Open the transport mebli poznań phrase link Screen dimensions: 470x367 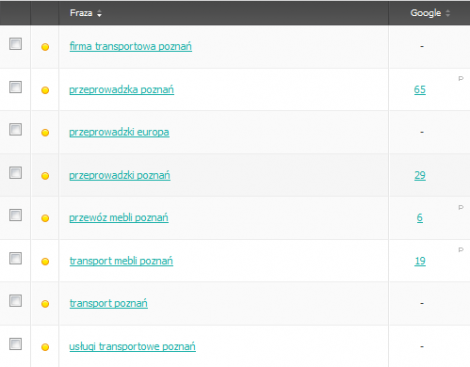(x=121, y=261)
